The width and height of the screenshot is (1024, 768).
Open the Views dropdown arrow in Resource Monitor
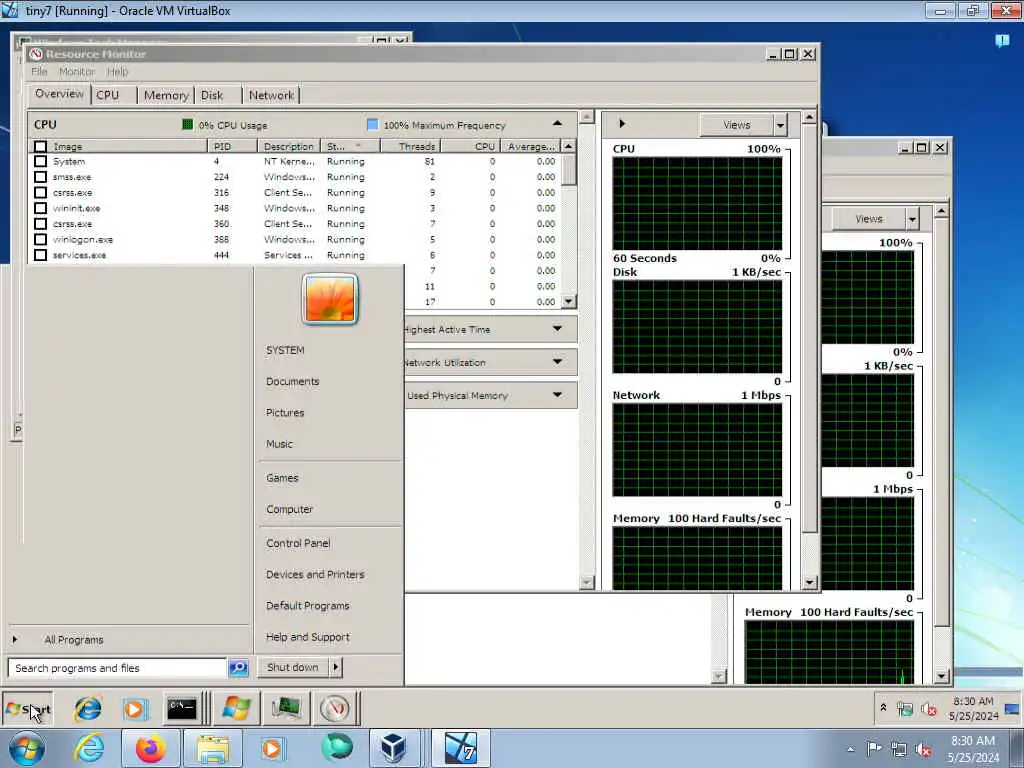coord(780,125)
